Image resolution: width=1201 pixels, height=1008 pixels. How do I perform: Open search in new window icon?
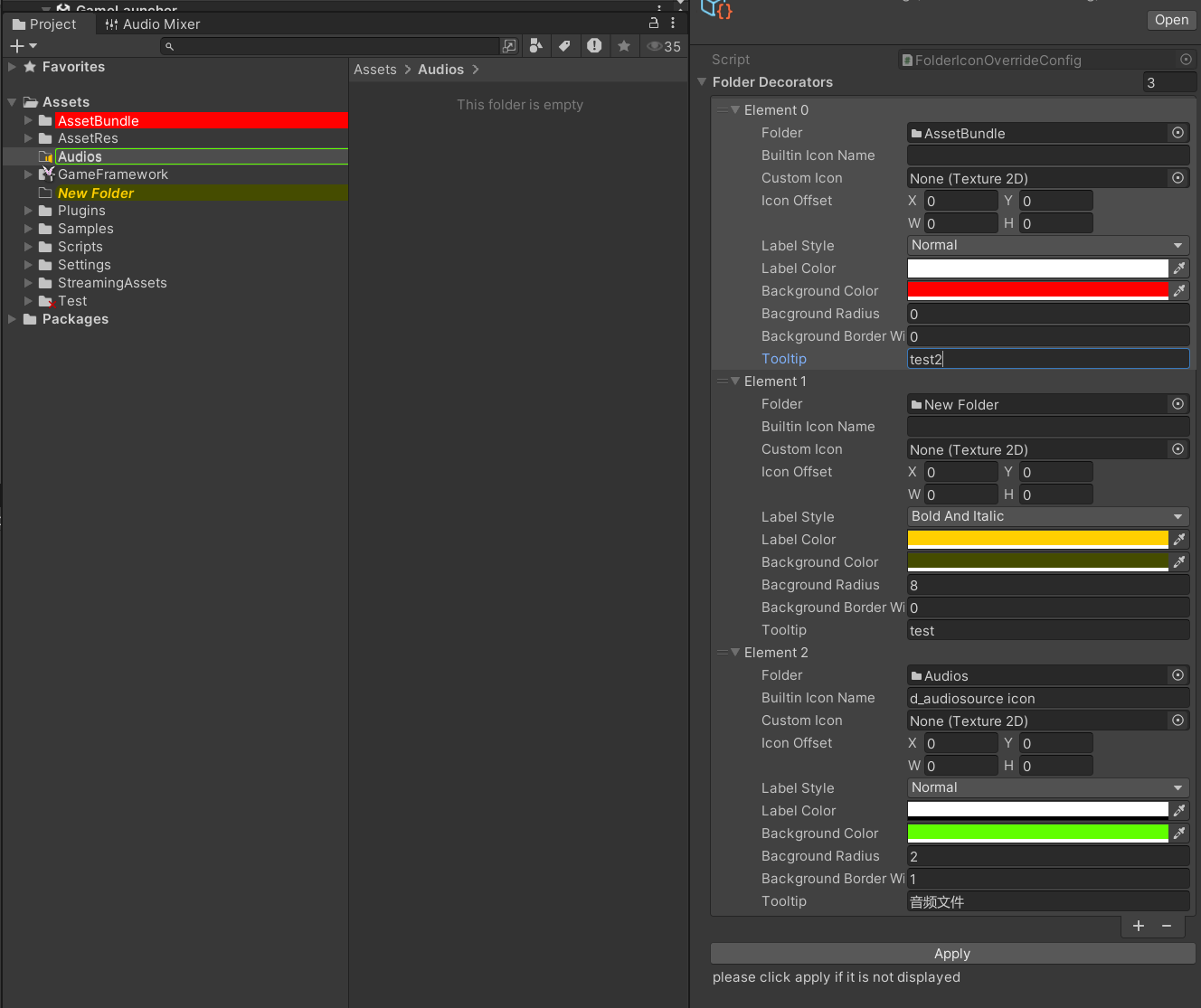click(x=510, y=46)
